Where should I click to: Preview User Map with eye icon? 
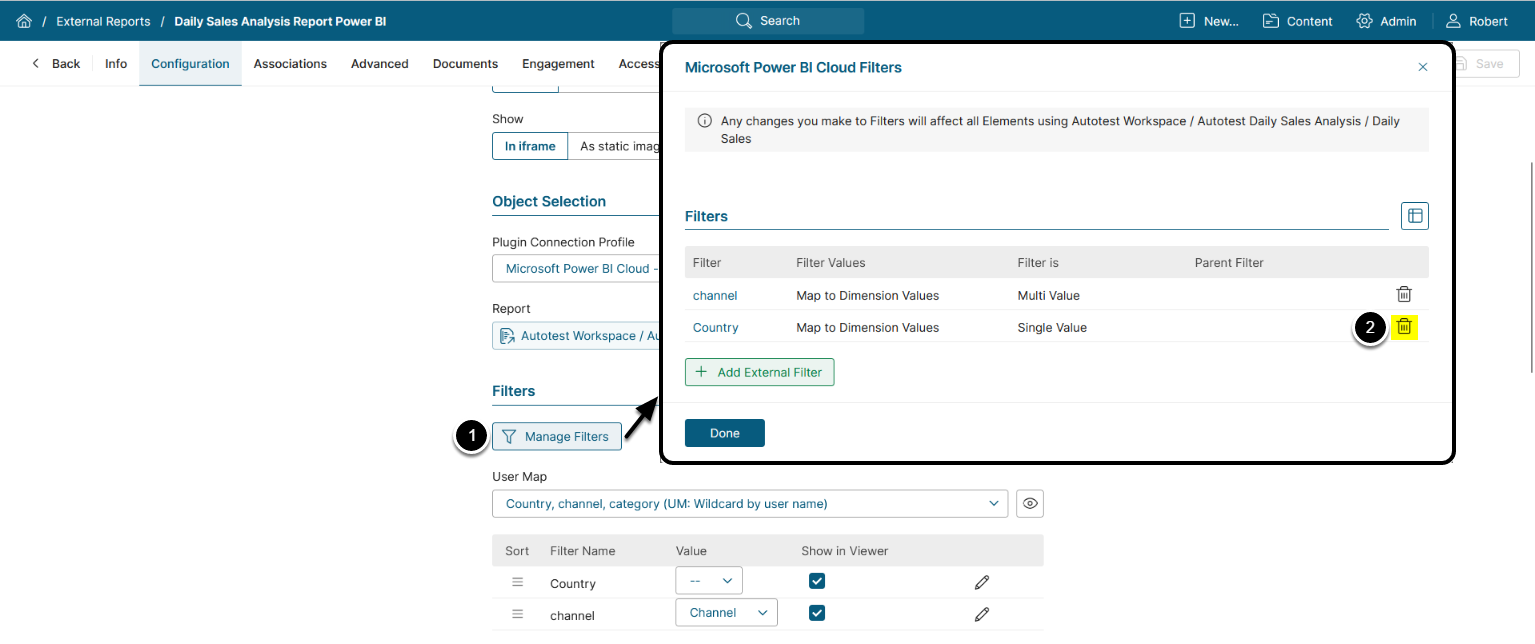(x=1029, y=504)
